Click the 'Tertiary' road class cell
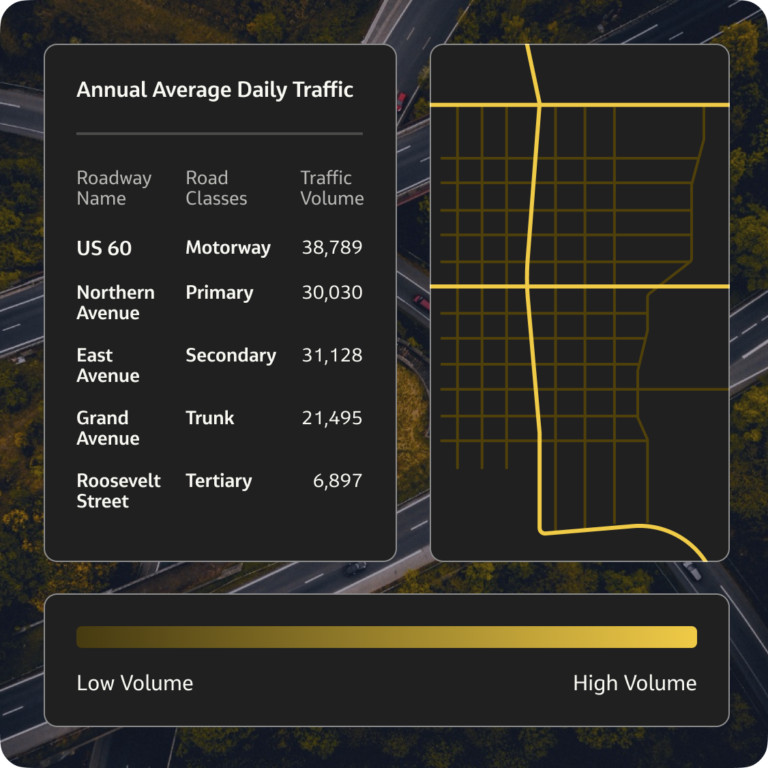 (x=218, y=481)
